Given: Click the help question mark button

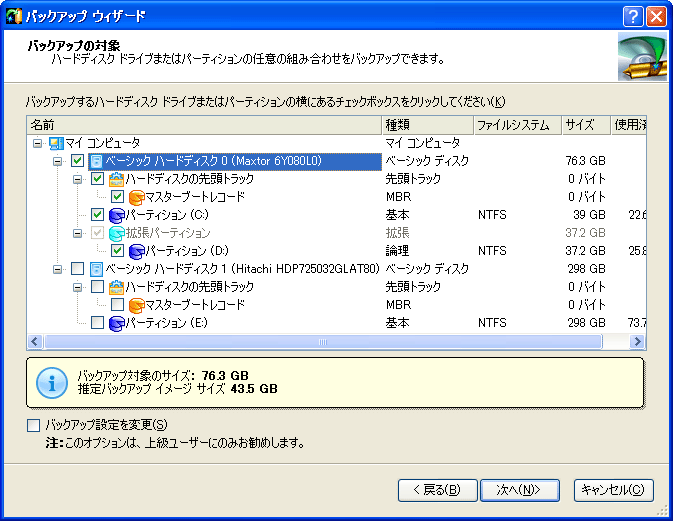Looking at the screenshot, I should point(633,17).
